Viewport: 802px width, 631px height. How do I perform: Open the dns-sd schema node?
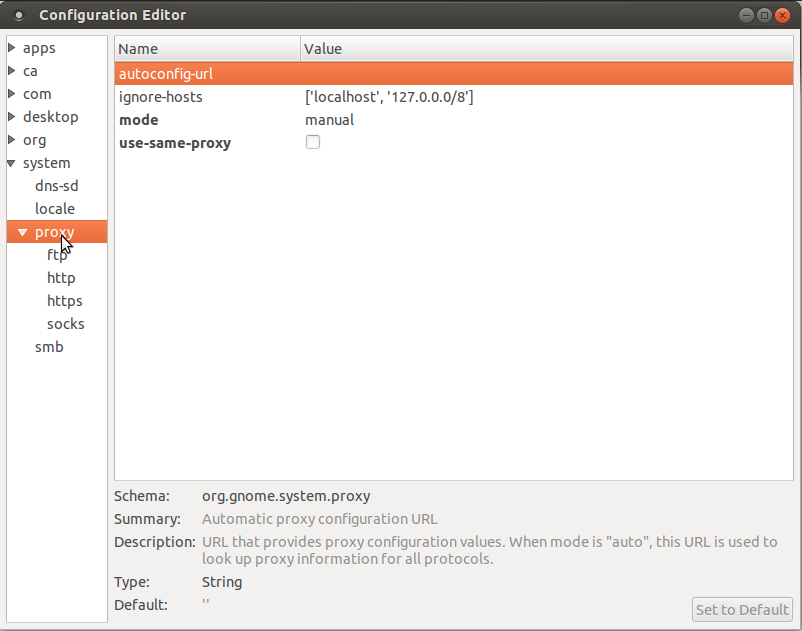point(57,186)
